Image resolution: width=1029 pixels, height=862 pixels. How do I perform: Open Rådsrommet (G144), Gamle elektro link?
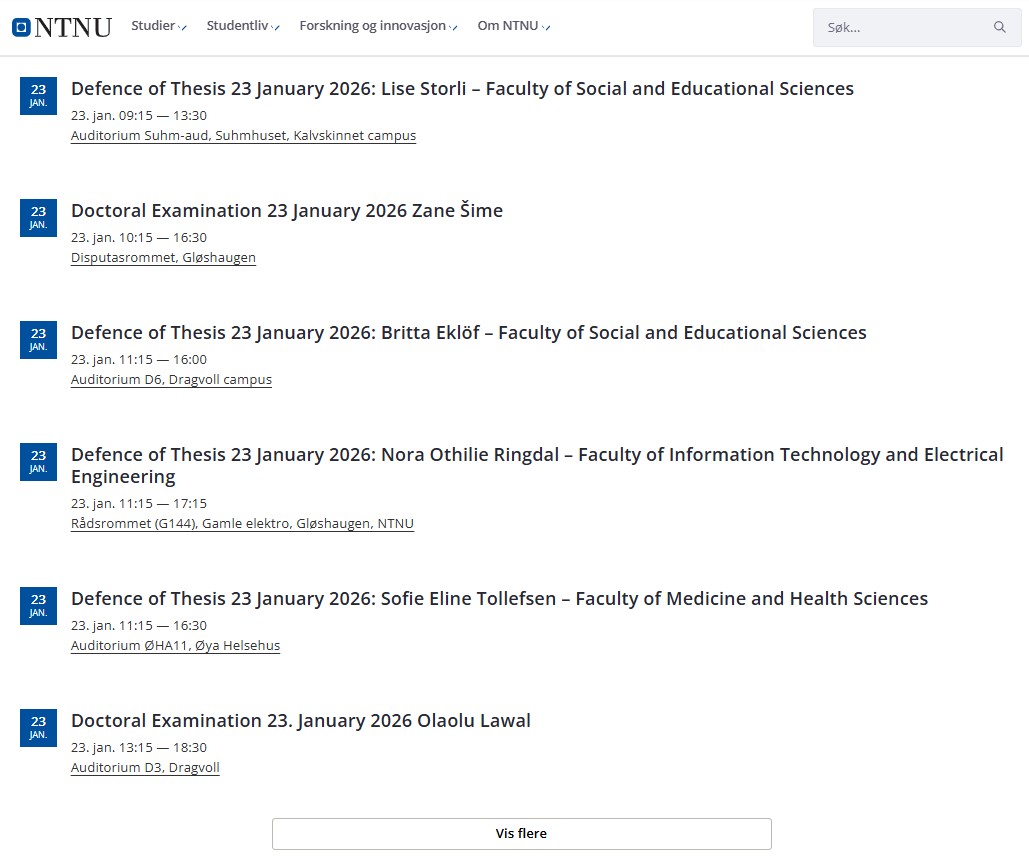242,523
